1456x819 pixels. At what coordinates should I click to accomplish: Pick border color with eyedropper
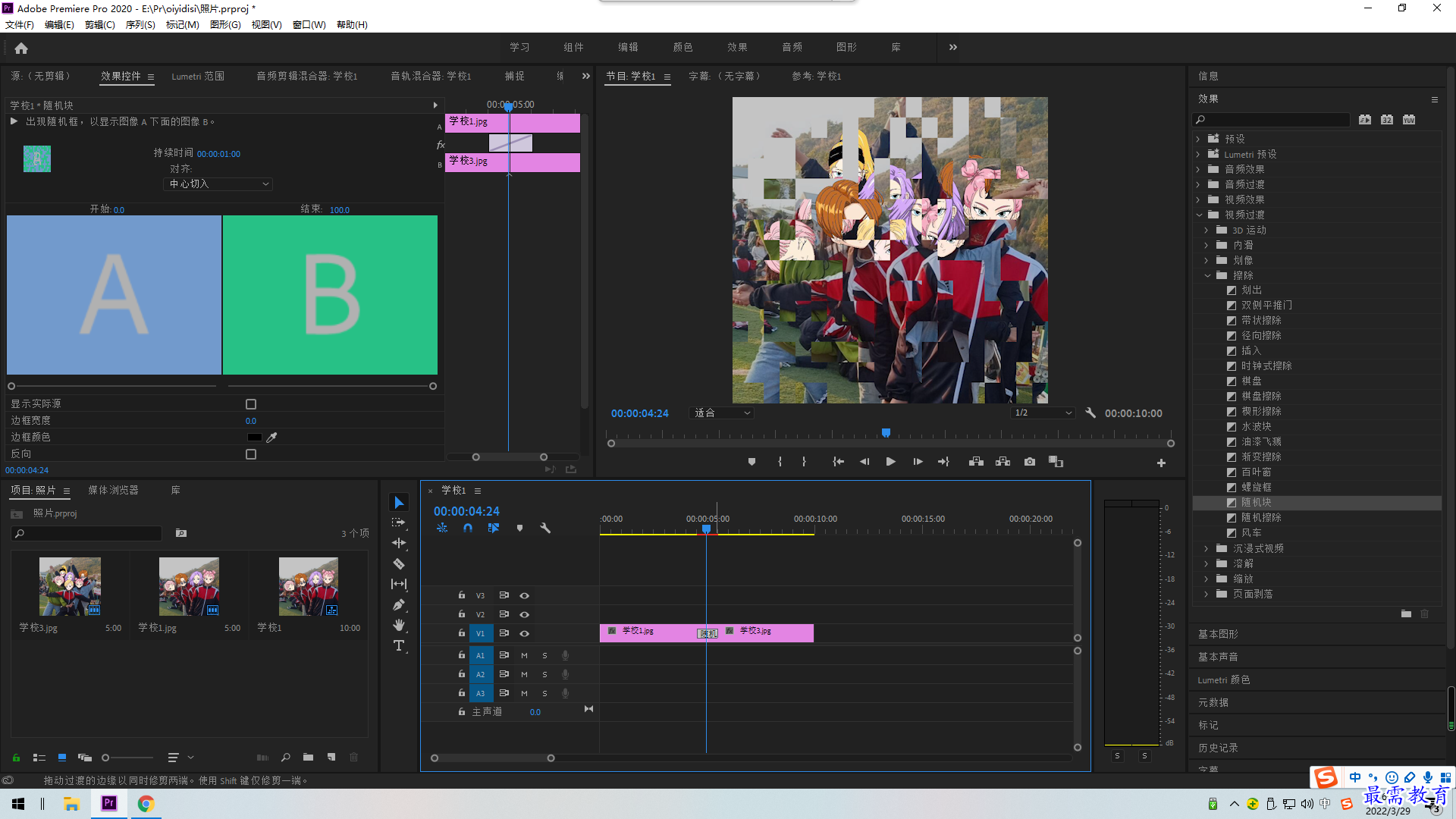(272, 438)
